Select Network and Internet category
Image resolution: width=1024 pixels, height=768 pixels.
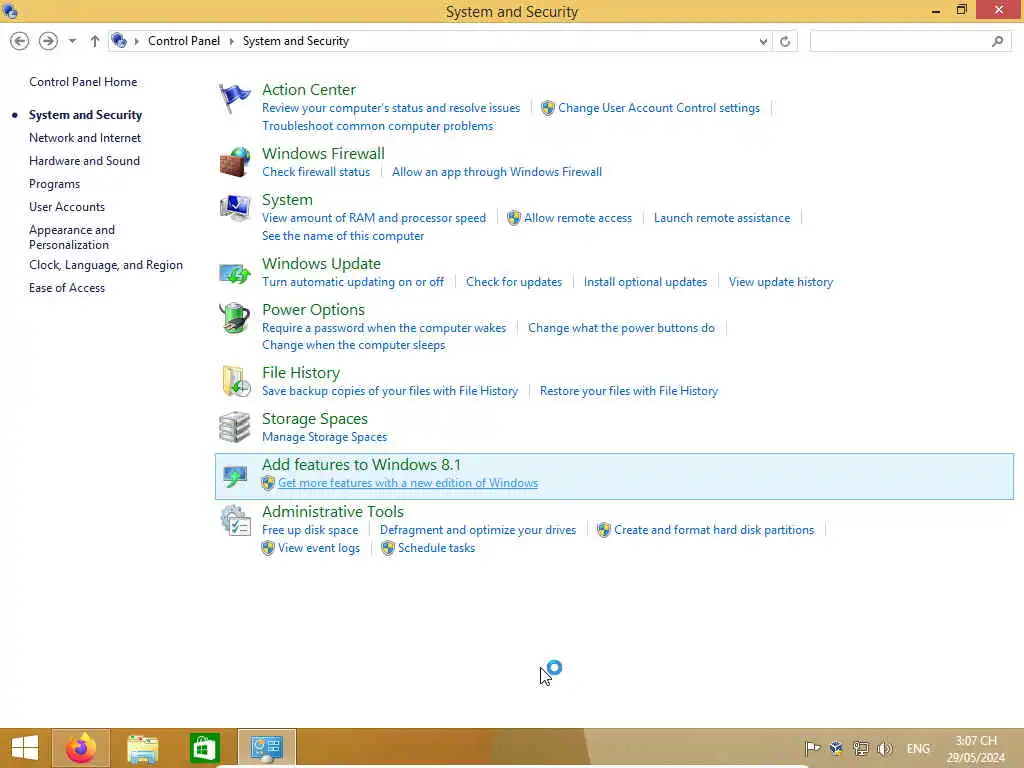tap(85, 138)
